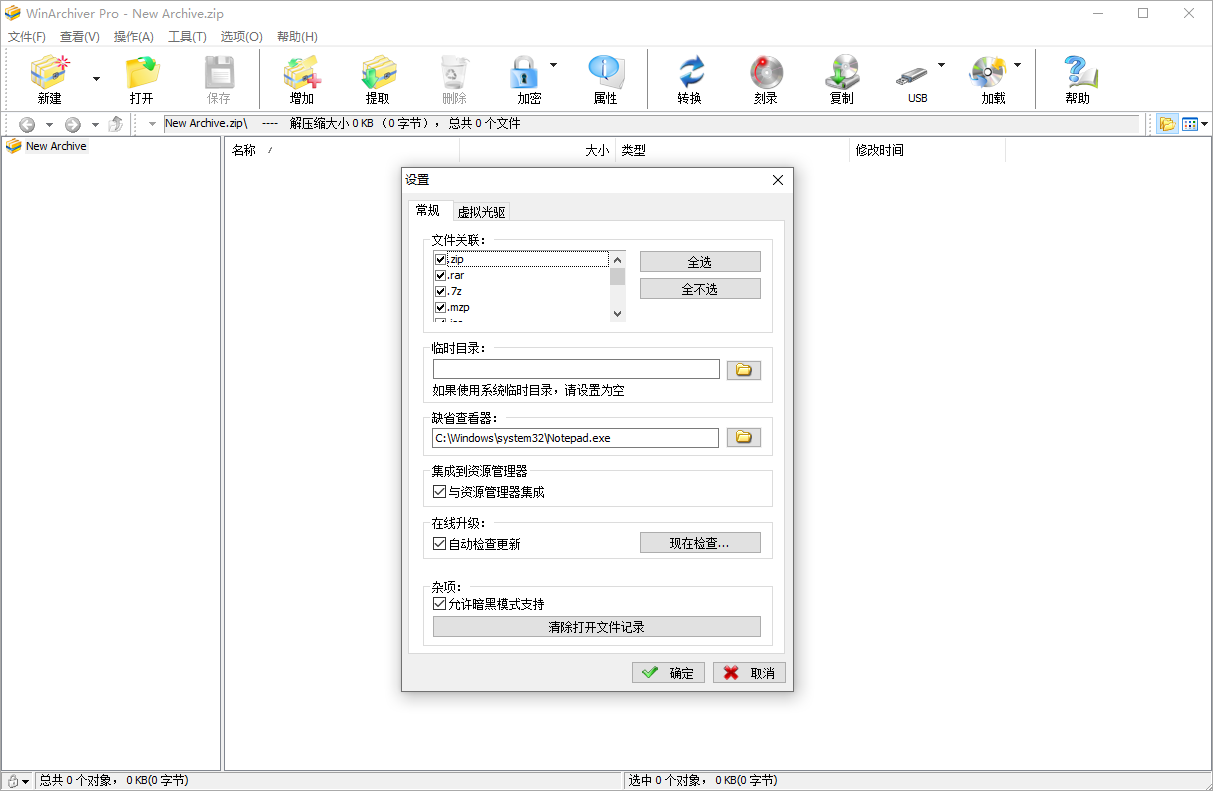Uncheck the .rar file association
The width and height of the screenshot is (1213, 791).
tap(439, 274)
